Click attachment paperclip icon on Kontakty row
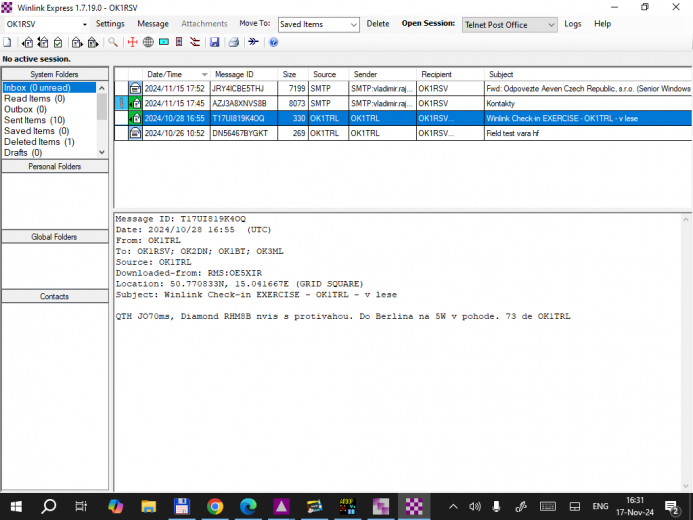The width and height of the screenshot is (693, 520). pyautogui.click(x=122, y=103)
